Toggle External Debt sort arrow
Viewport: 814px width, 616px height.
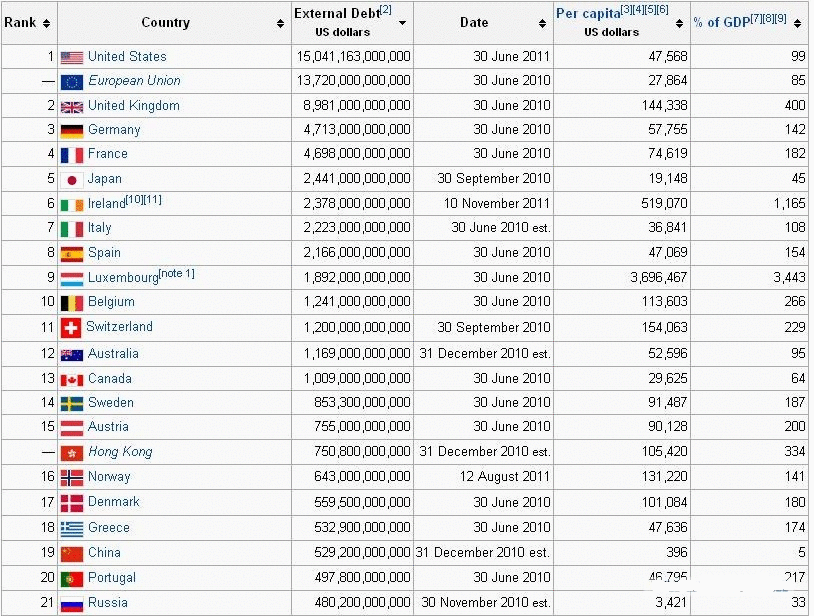pyautogui.click(x=402, y=23)
